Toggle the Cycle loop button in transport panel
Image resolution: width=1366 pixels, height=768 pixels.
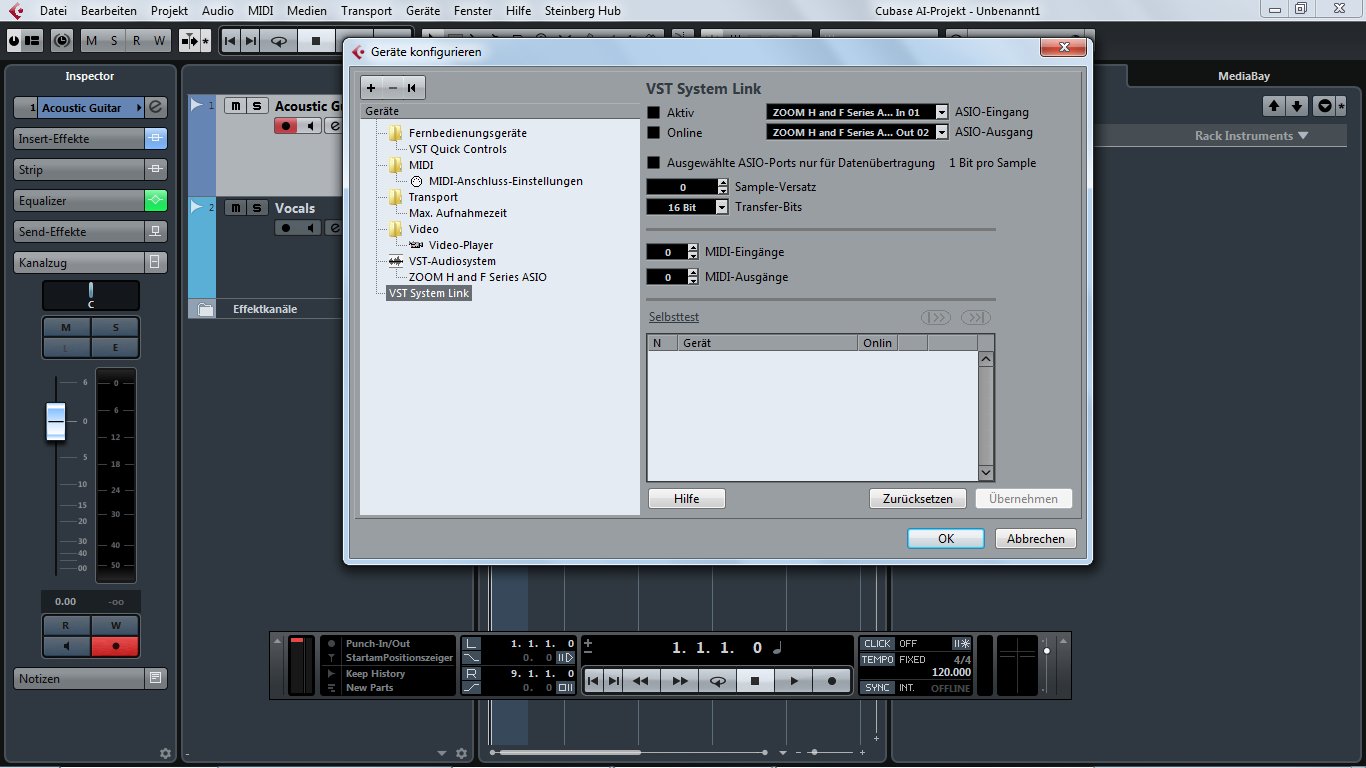pos(717,681)
